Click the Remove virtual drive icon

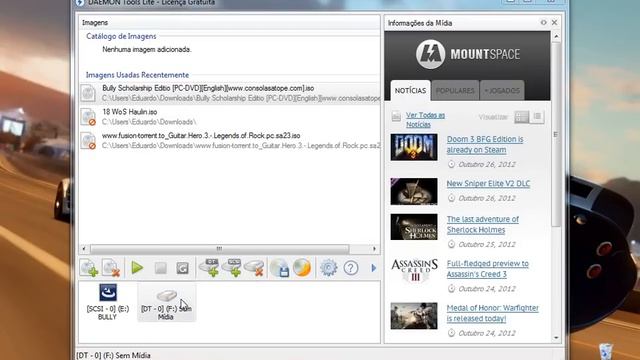coord(254,268)
